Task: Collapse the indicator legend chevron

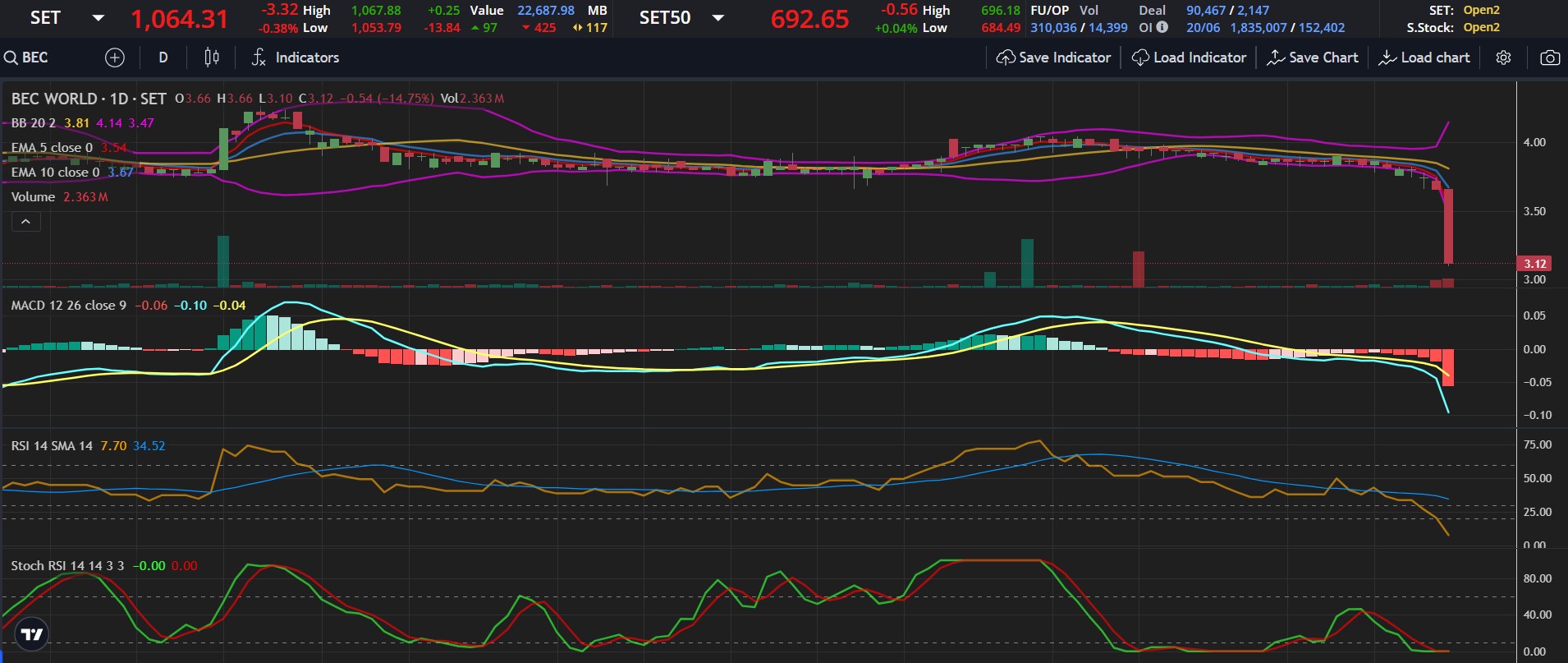Action: 25,222
